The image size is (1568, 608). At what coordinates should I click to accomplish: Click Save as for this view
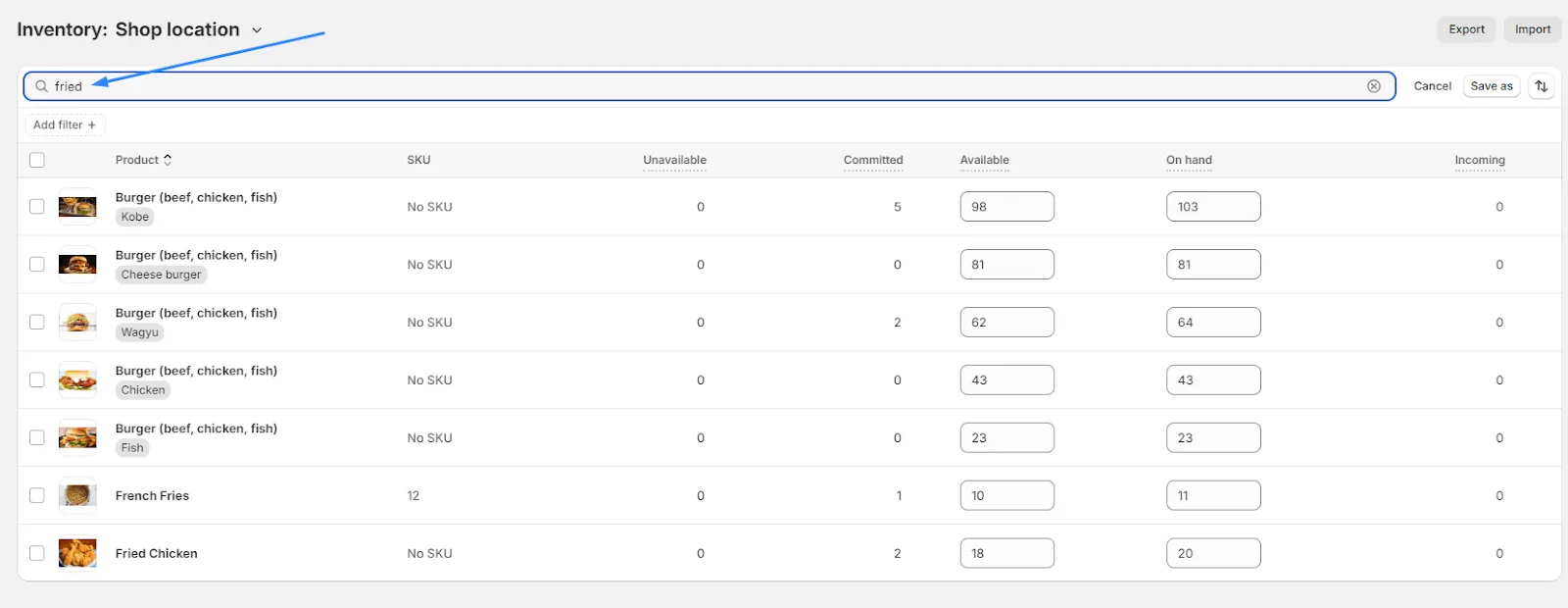click(1492, 86)
